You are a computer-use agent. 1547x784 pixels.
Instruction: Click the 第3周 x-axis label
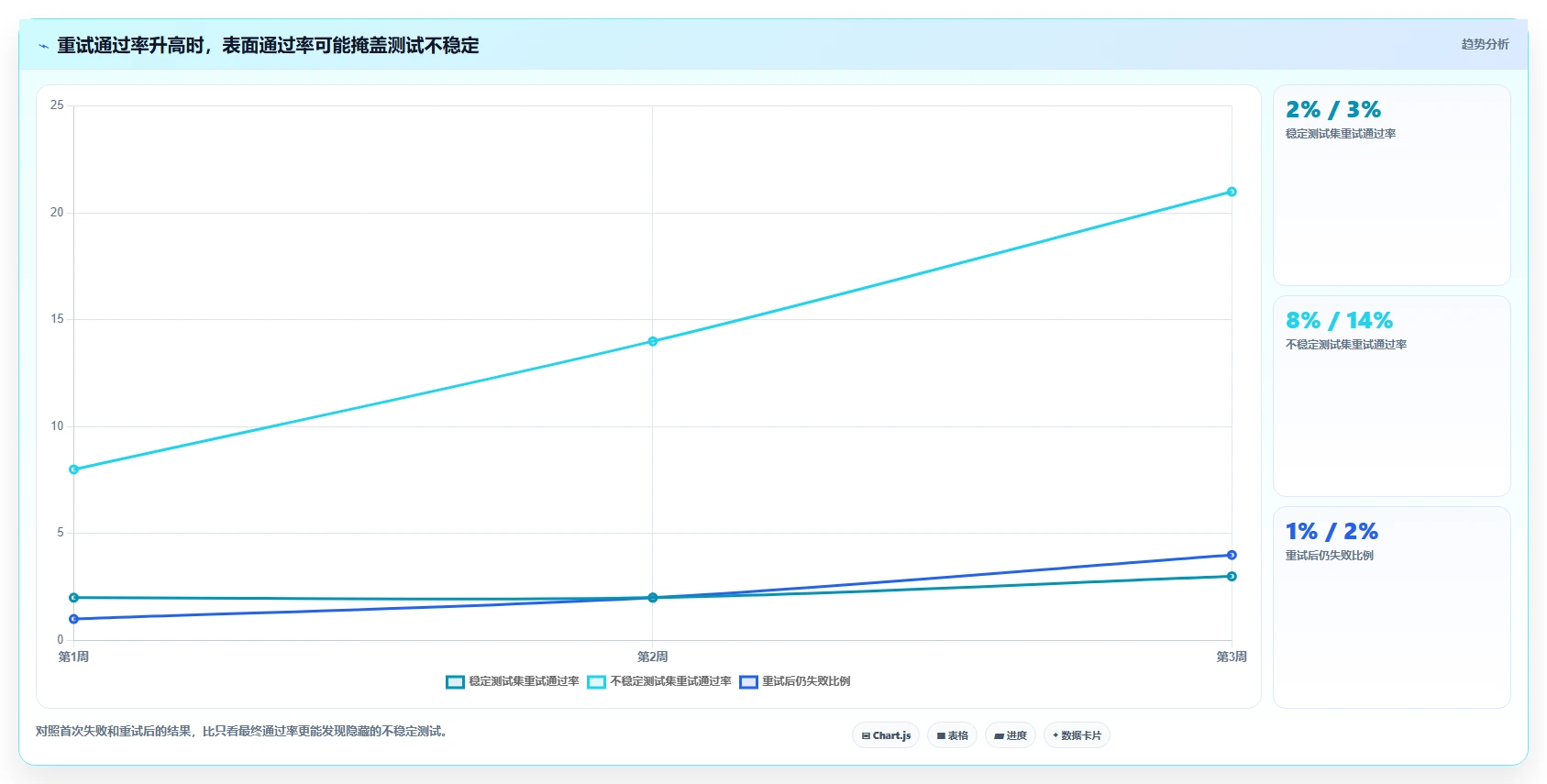(x=1232, y=657)
